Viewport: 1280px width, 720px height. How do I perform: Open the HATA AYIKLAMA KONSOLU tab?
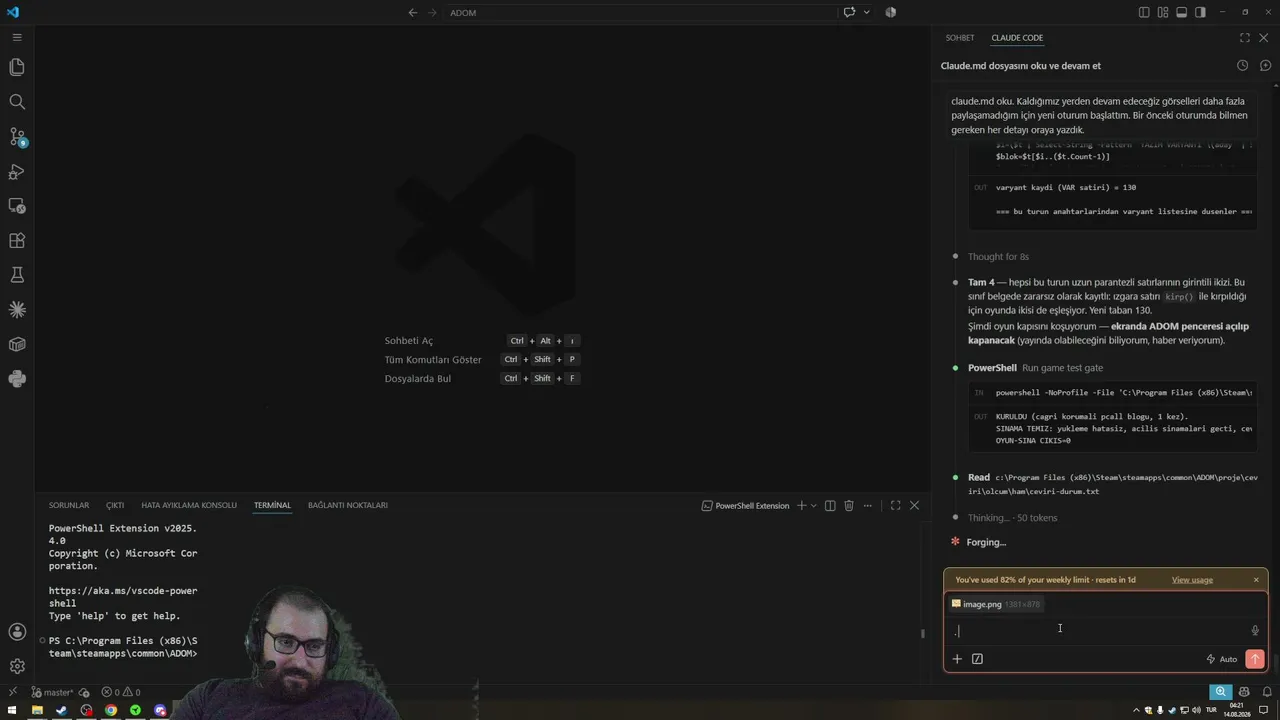(x=189, y=506)
